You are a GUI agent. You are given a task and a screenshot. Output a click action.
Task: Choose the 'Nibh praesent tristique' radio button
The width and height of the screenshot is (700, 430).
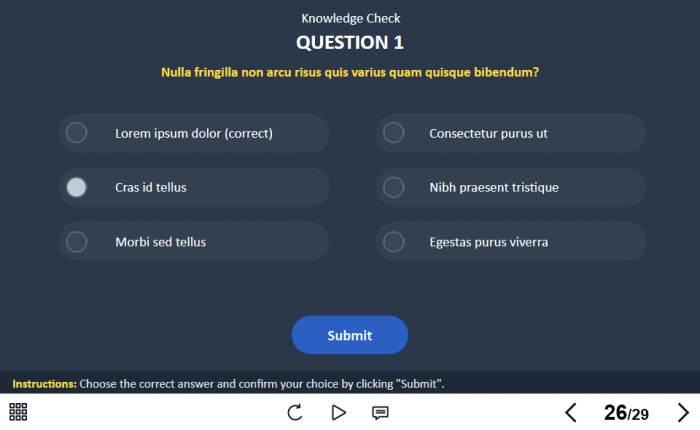394,187
